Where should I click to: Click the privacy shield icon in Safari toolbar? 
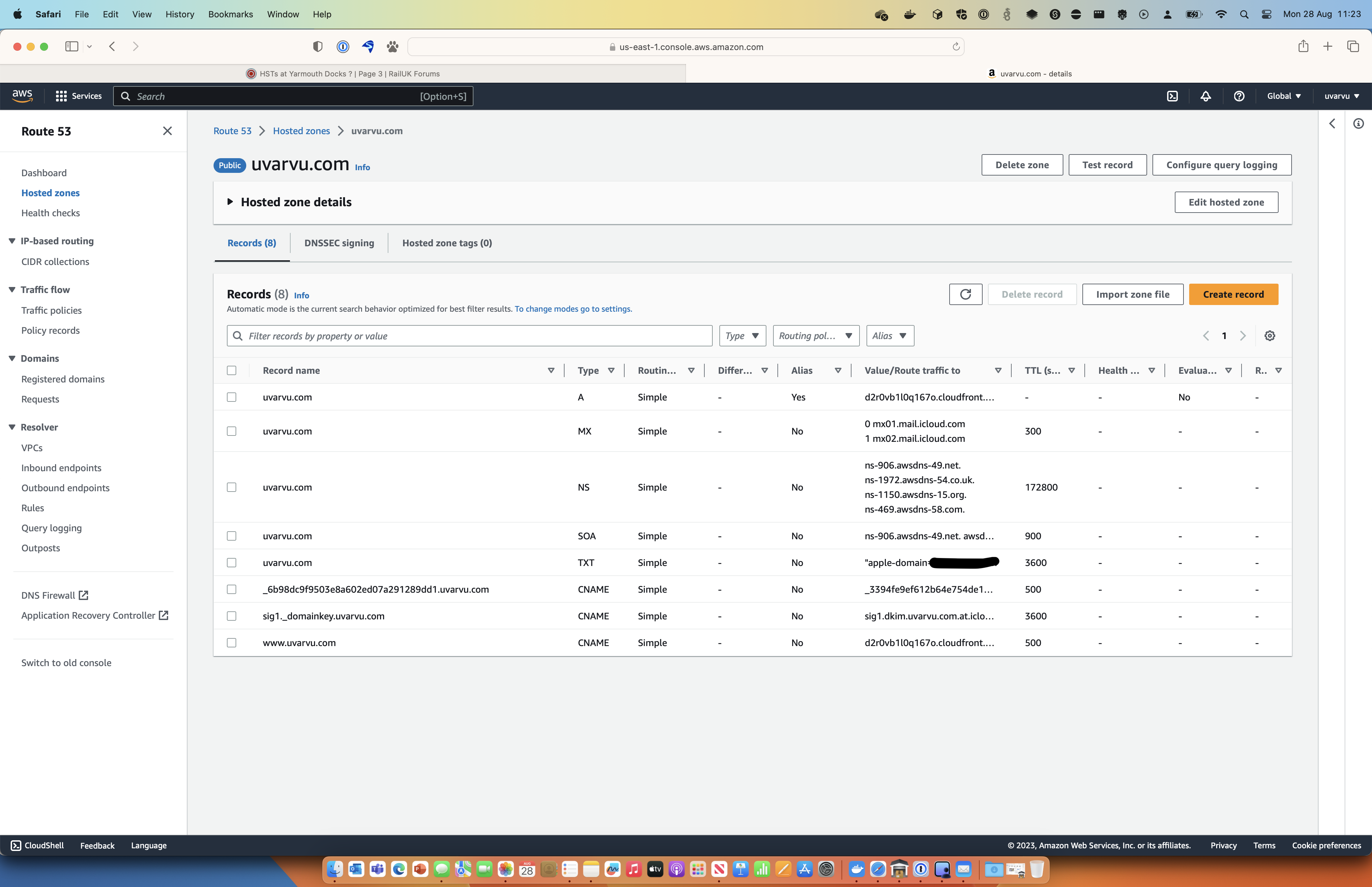pyautogui.click(x=317, y=47)
